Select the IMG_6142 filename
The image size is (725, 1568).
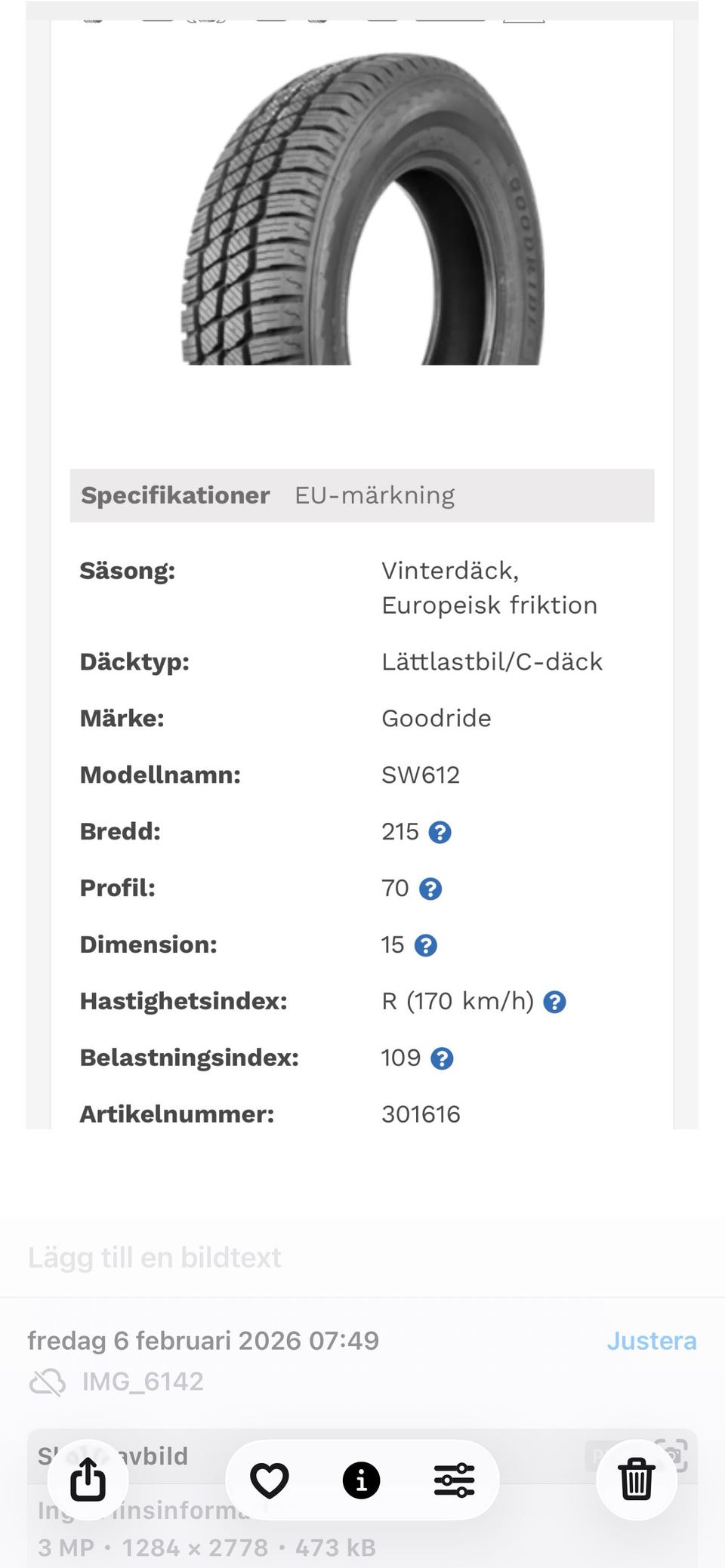(143, 1382)
